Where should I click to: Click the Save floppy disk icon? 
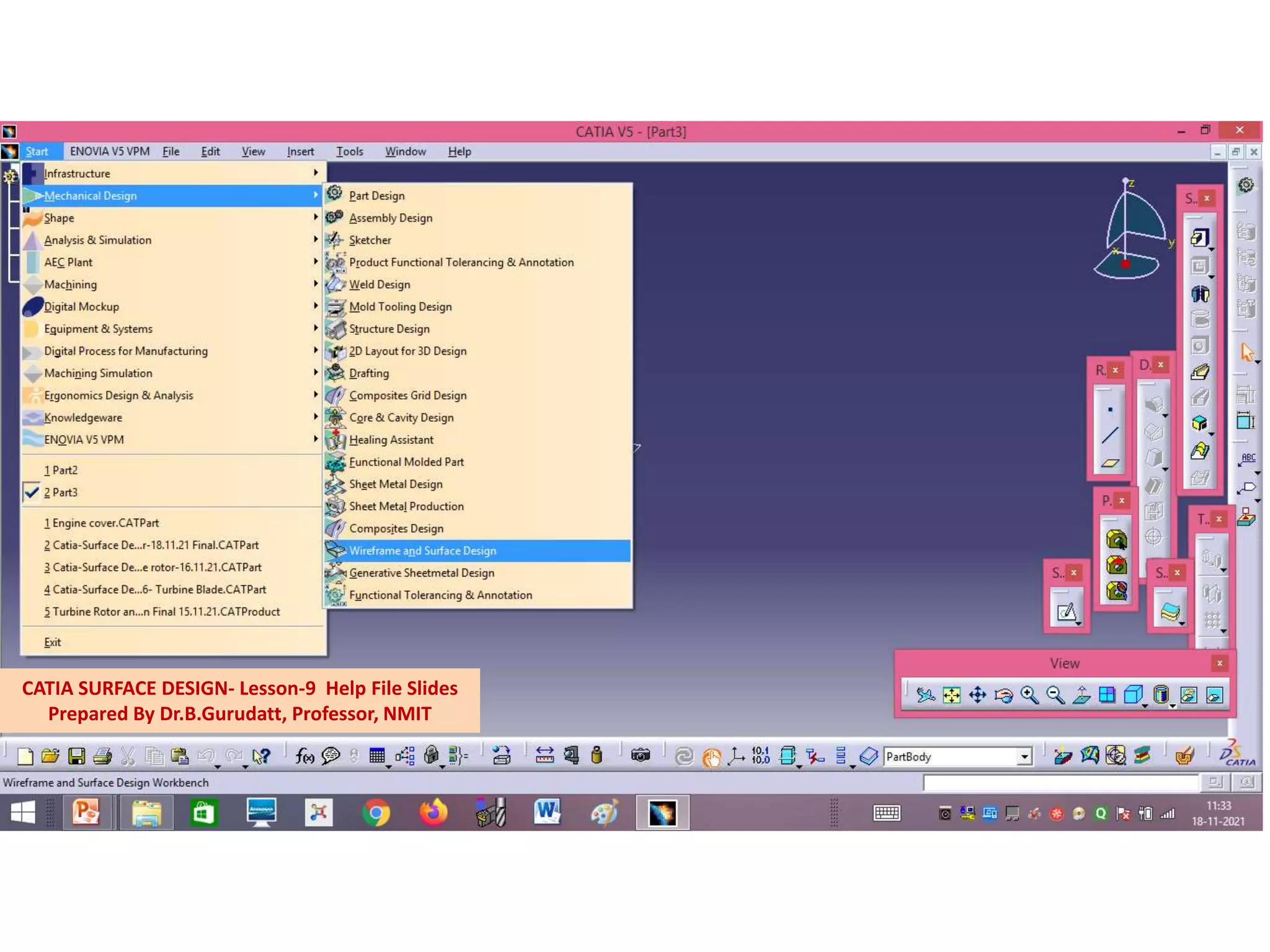point(77,756)
